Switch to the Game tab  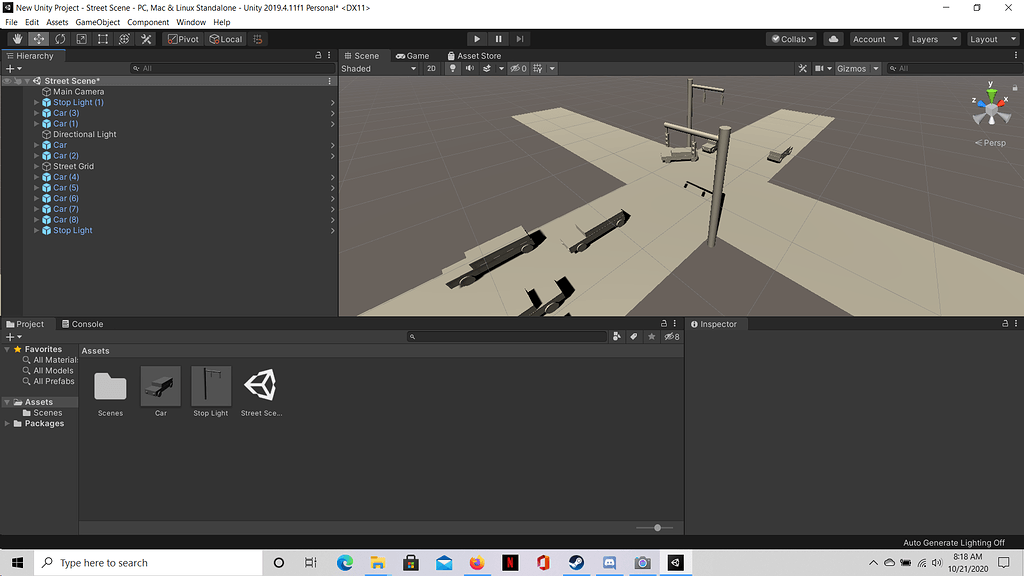413,55
